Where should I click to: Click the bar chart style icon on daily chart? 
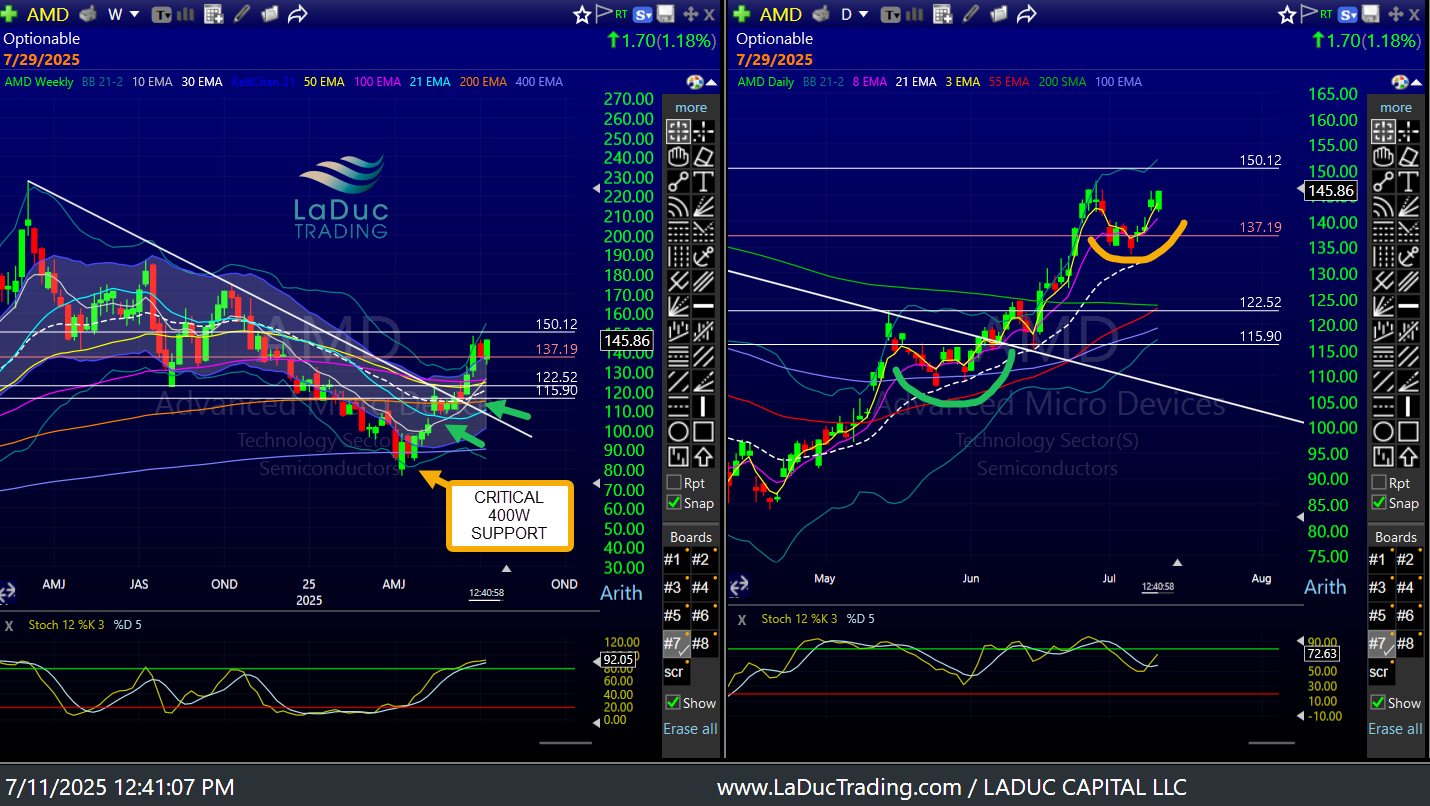point(914,14)
